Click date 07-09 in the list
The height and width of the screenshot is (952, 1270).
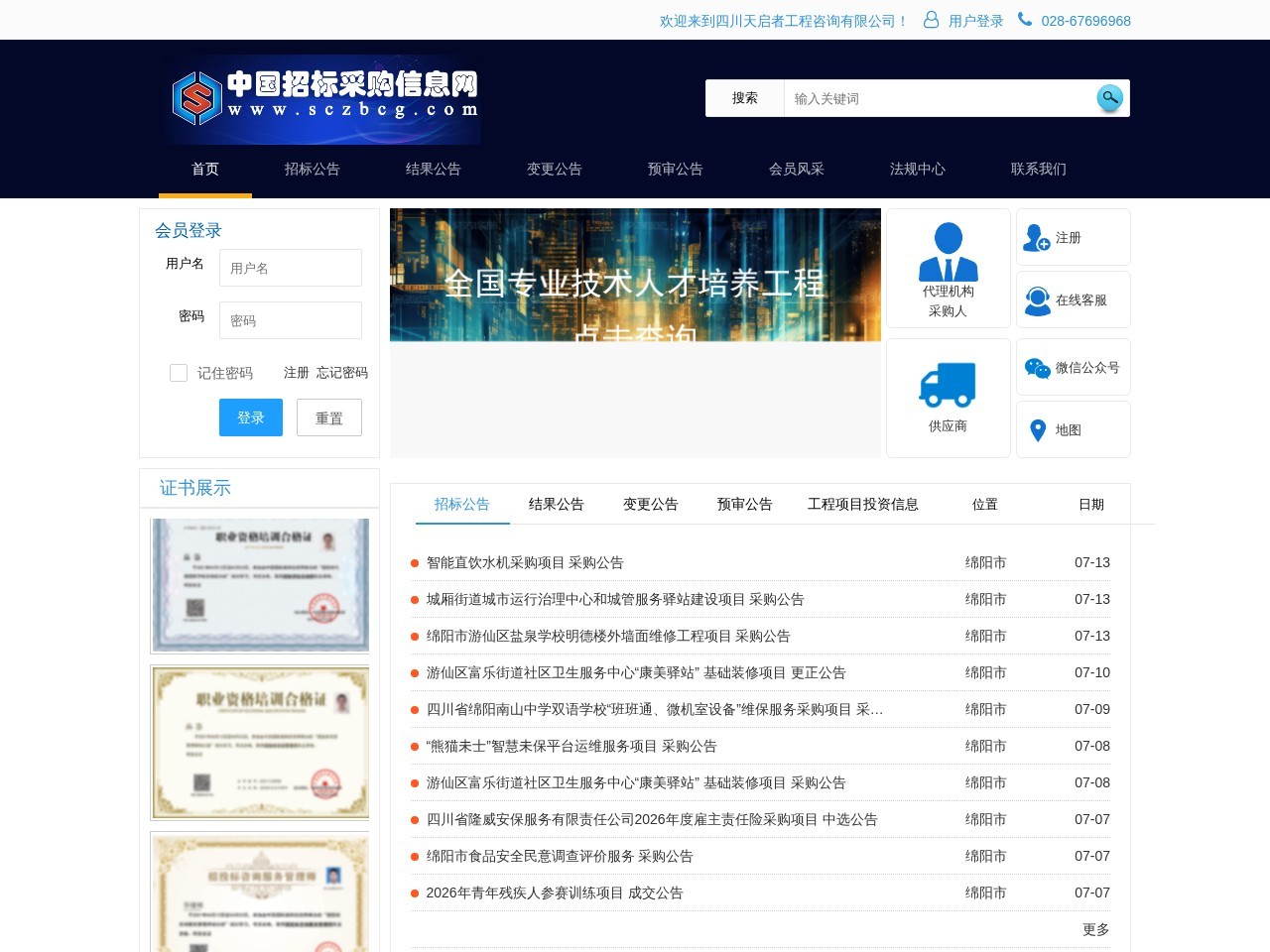tap(1092, 709)
